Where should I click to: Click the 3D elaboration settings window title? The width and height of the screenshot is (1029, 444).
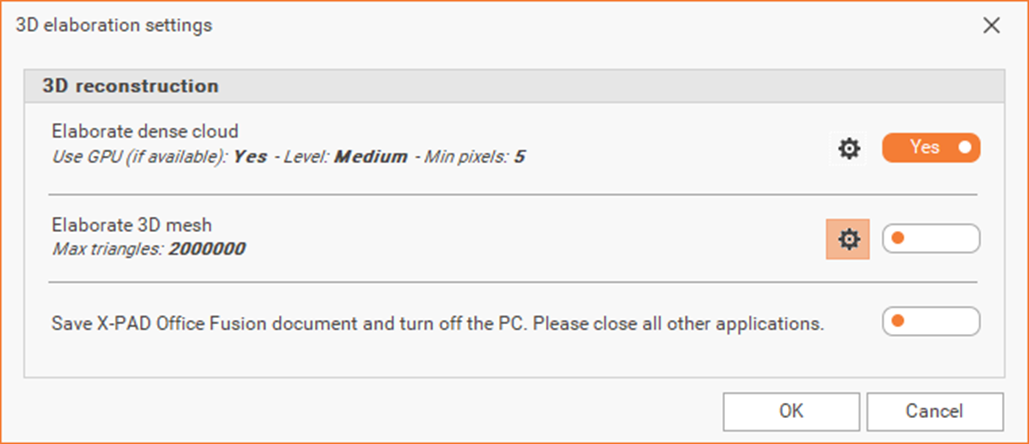click(114, 26)
